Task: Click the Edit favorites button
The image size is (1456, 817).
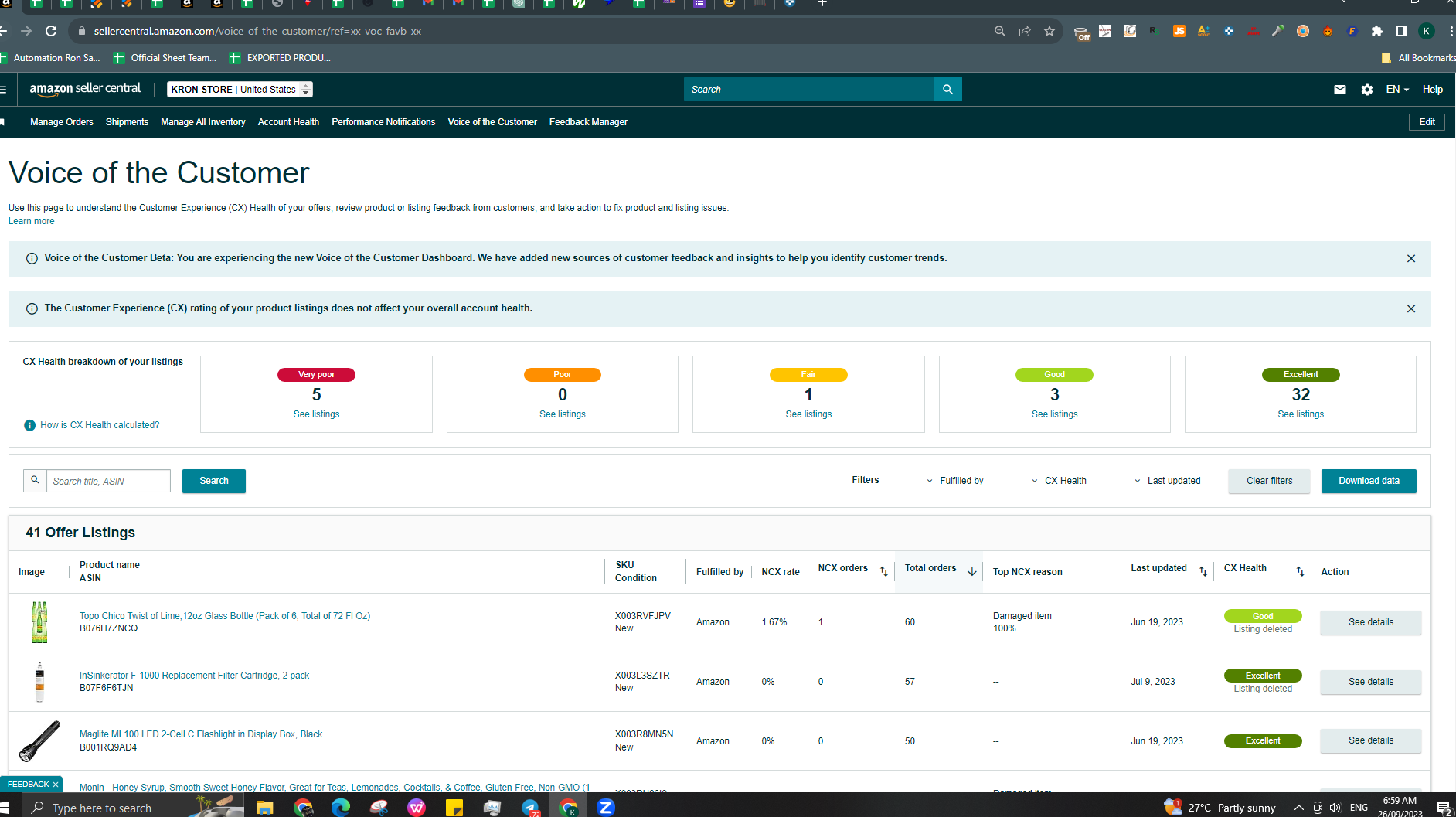Action: pos(1427,122)
